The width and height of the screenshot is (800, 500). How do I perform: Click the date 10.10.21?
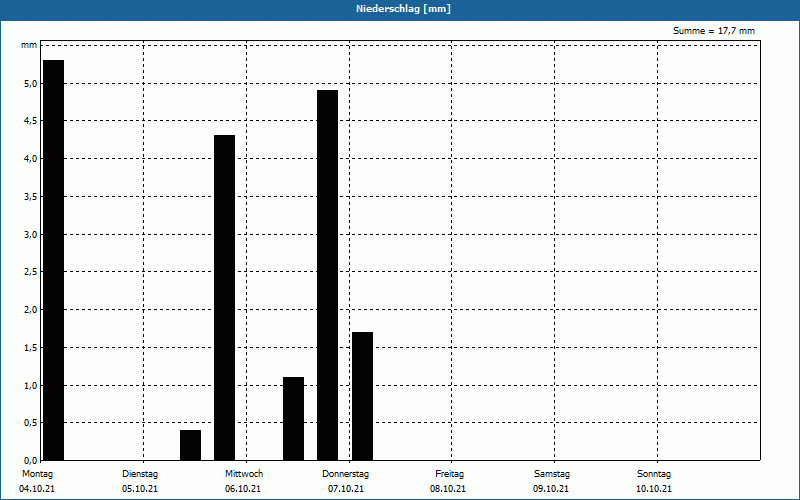coord(654,489)
